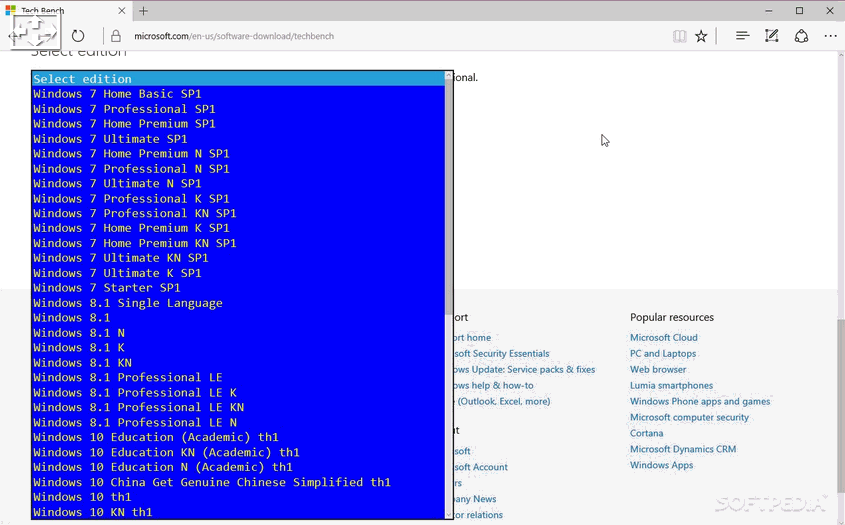Open the help & how-to link
Viewport: 845px width, 525px height.
494,385
